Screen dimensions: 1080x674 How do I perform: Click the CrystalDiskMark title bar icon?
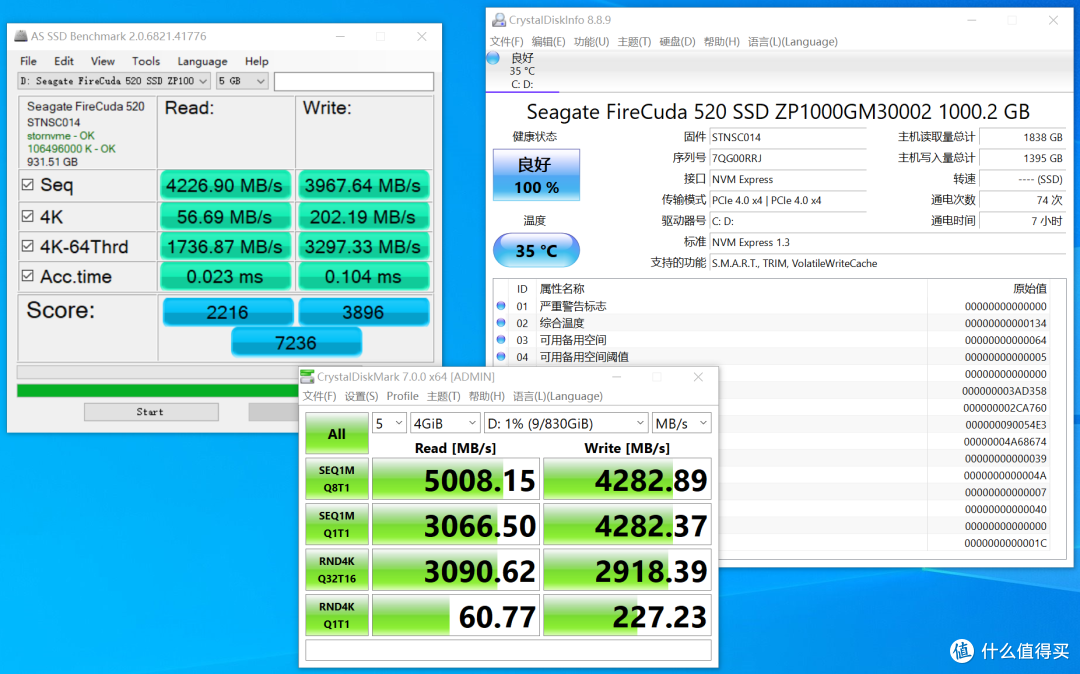click(x=308, y=377)
